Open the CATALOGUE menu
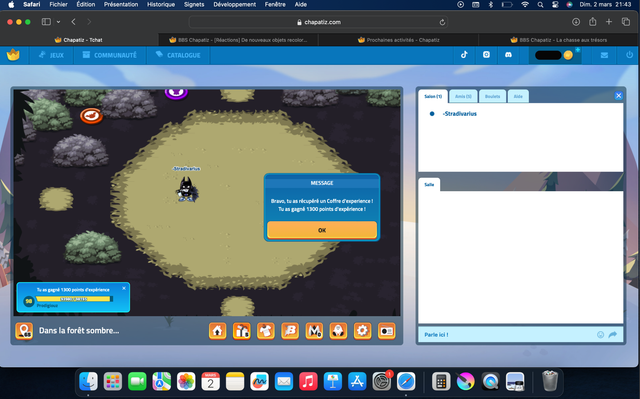The height and width of the screenshot is (399, 640). 178,55
